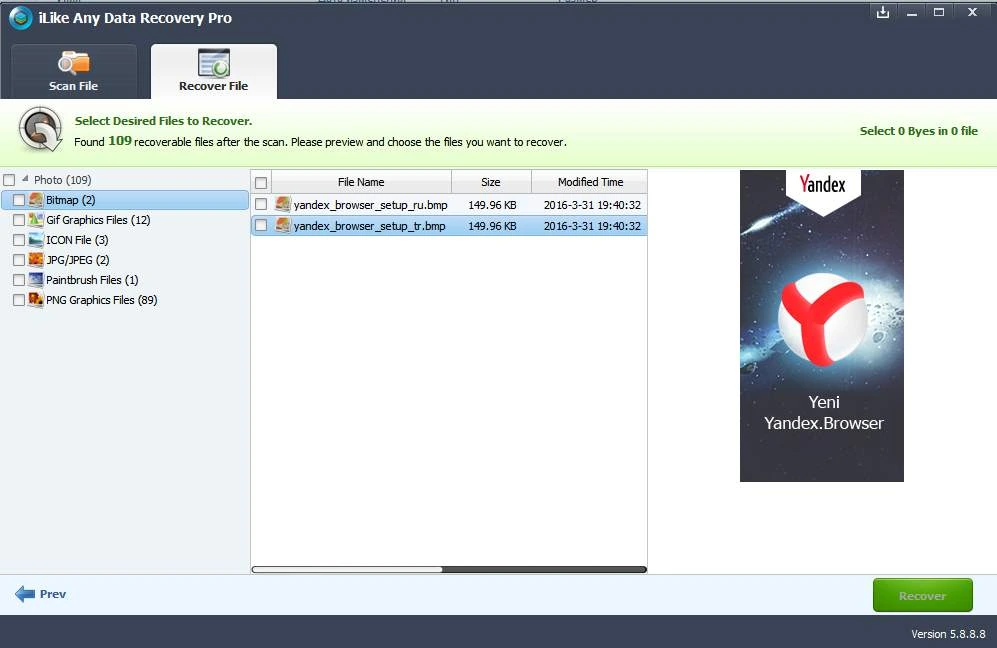Click the download arrow icon in title bar
The image size is (997, 648).
pos(883,12)
